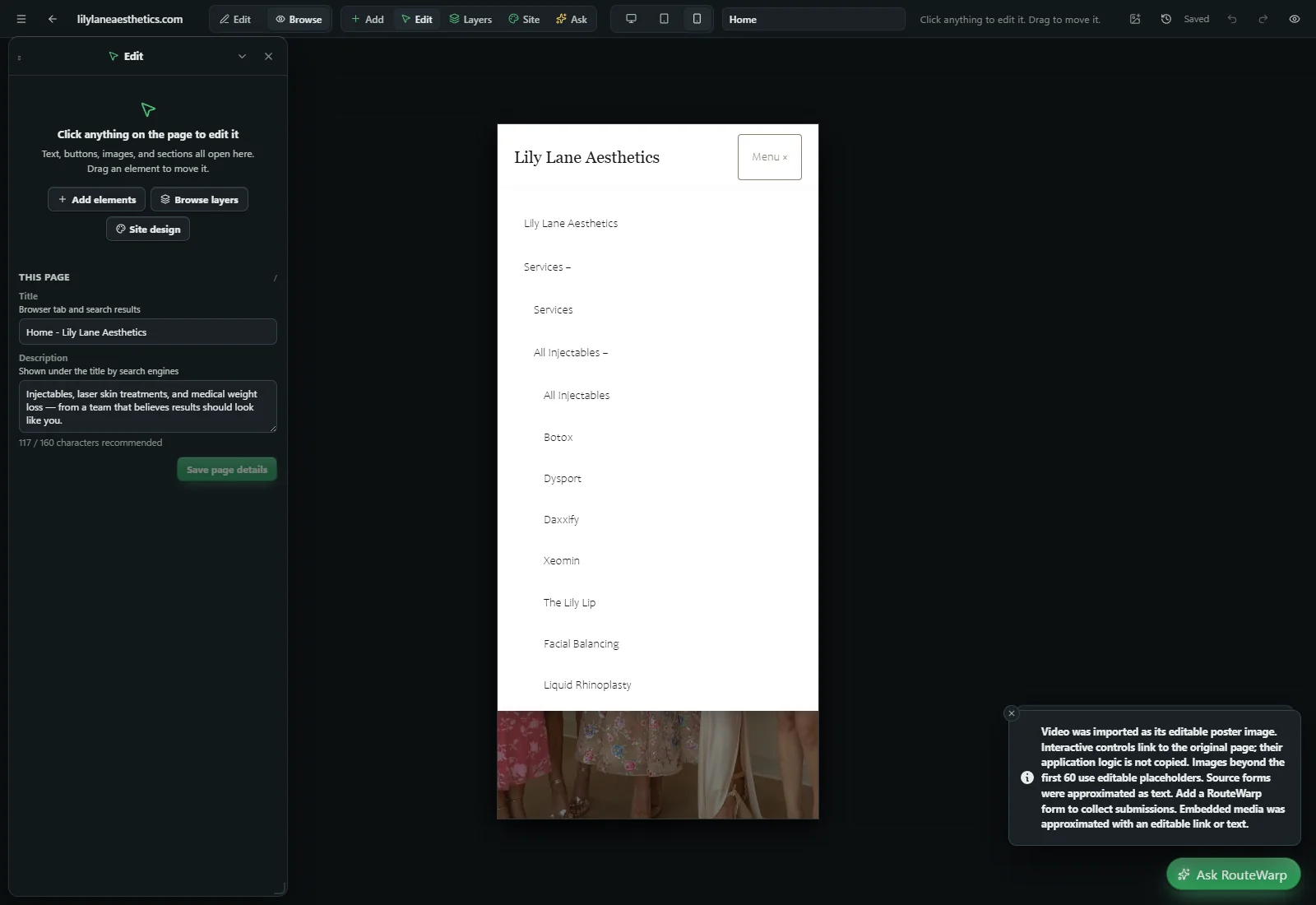Go back using the left arrow
This screenshot has width=1316, height=905.
53,19
